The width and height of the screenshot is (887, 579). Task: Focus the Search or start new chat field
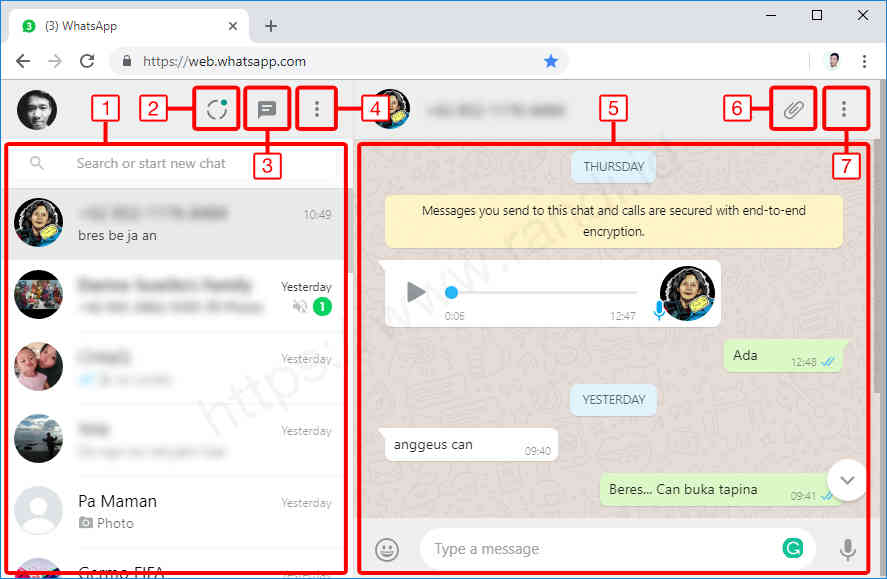tap(176, 163)
